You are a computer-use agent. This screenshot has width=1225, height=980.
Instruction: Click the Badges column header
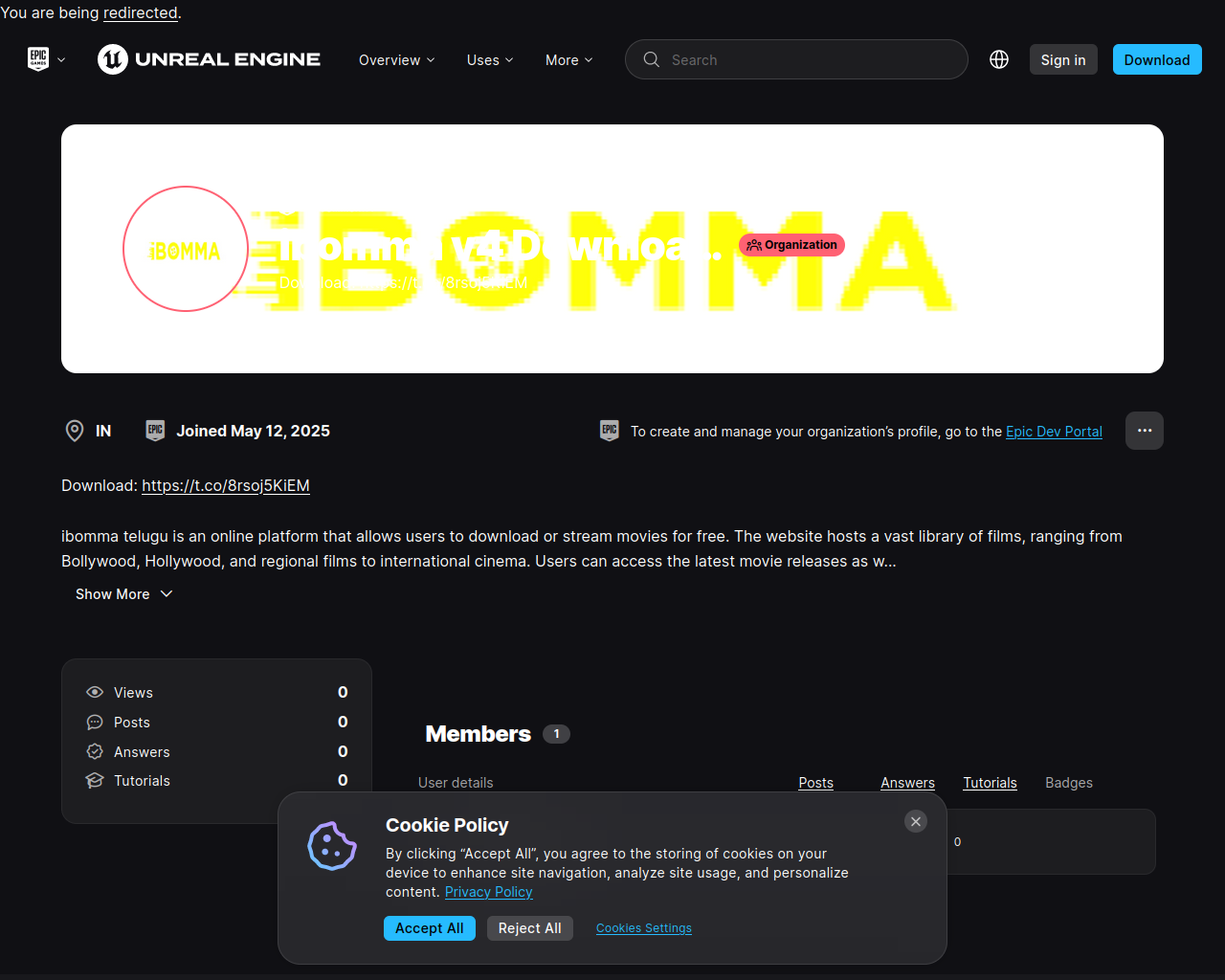[x=1069, y=783]
